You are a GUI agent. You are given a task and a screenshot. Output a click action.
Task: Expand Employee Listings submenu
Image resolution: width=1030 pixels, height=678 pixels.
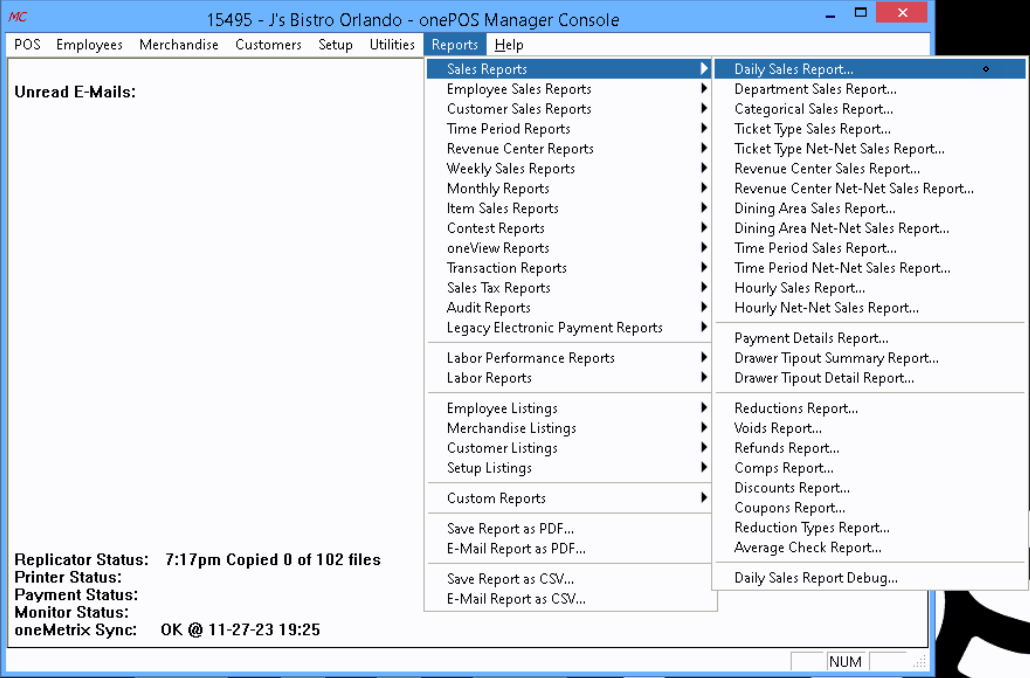(569, 408)
